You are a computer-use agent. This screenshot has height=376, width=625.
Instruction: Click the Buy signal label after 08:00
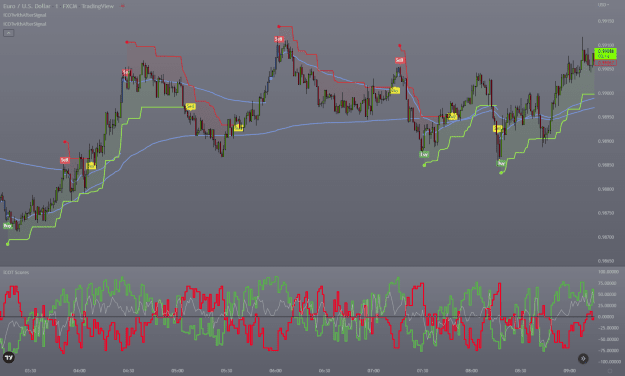(x=501, y=163)
